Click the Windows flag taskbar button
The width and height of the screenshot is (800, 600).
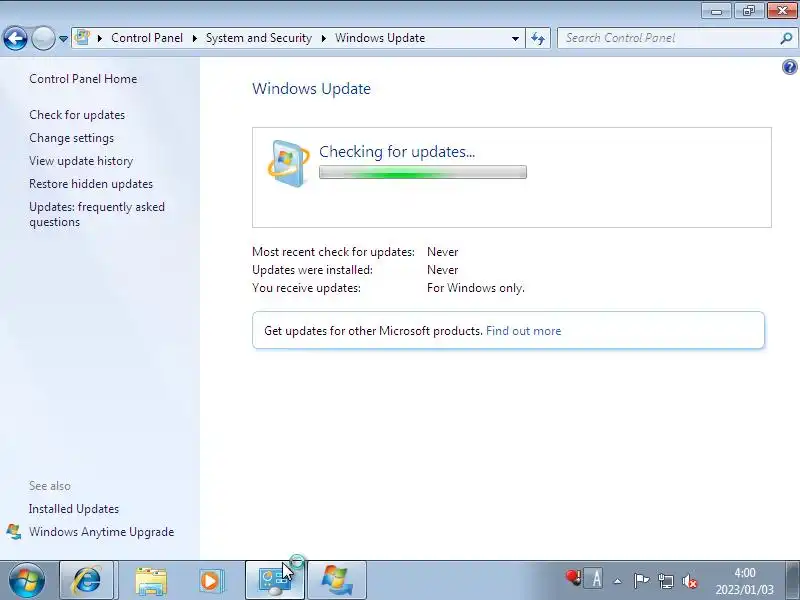[x=337, y=580]
